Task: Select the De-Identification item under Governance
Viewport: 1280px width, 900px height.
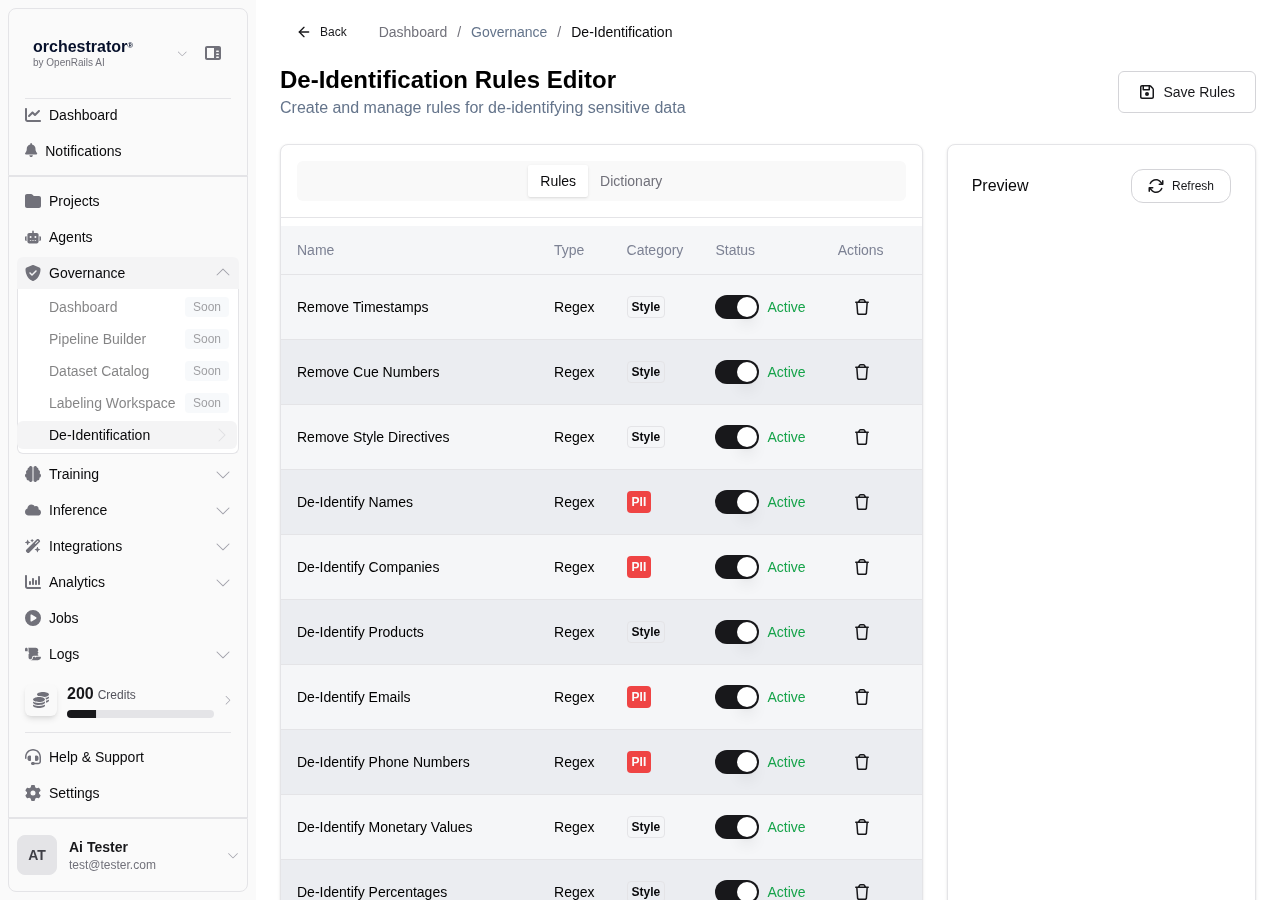Action: coord(99,435)
